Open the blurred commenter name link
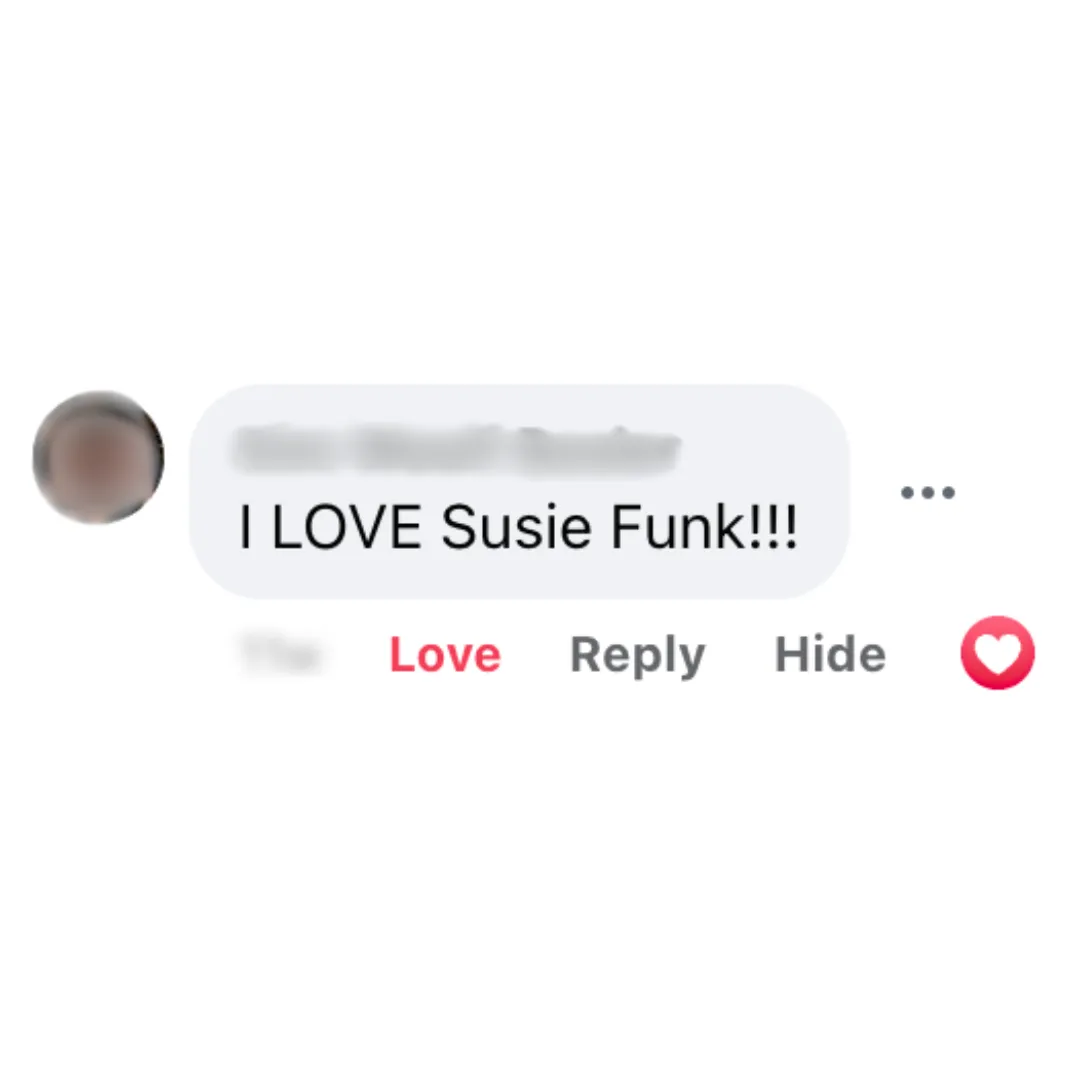Viewport: 1080px width, 1080px height. point(457,450)
